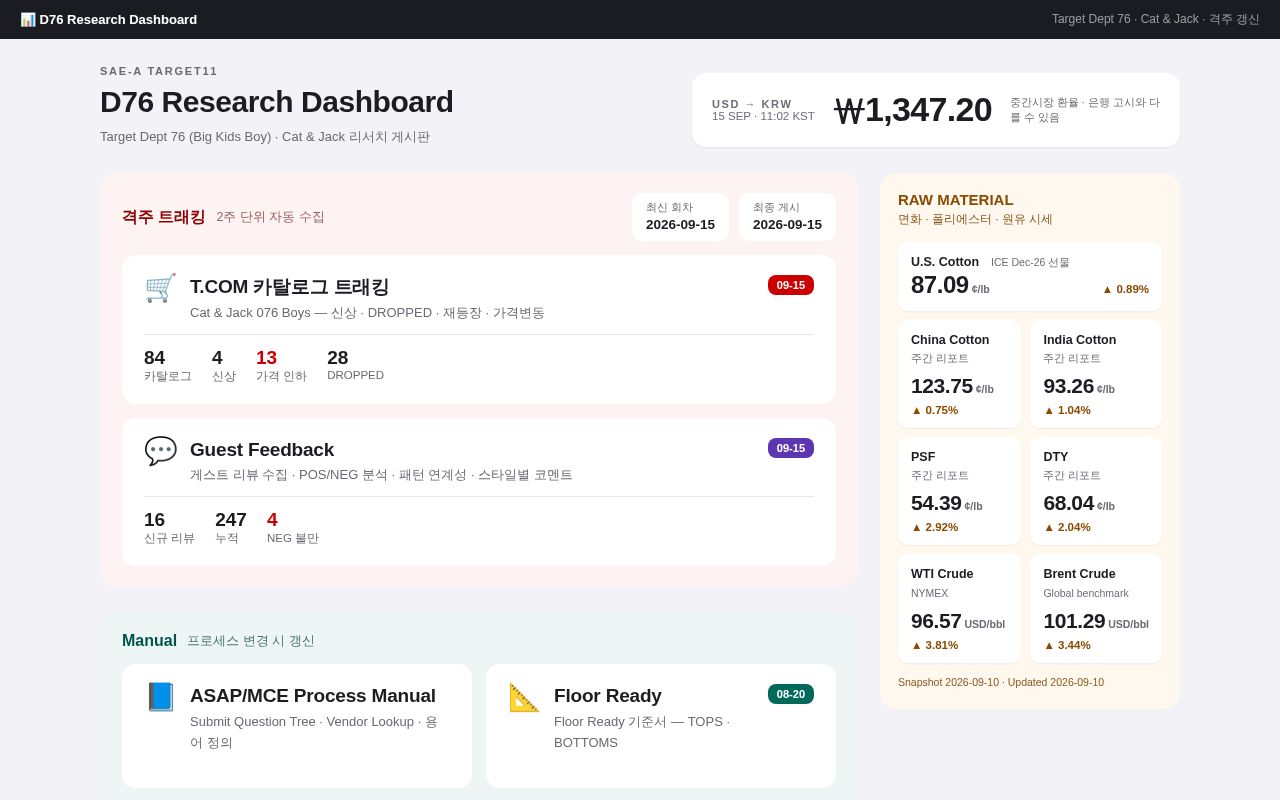The height and width of the screenshot is (800, 1280).
Task: Click the PSF ▲ 2.92% change
Action: (x=934, y=527)
